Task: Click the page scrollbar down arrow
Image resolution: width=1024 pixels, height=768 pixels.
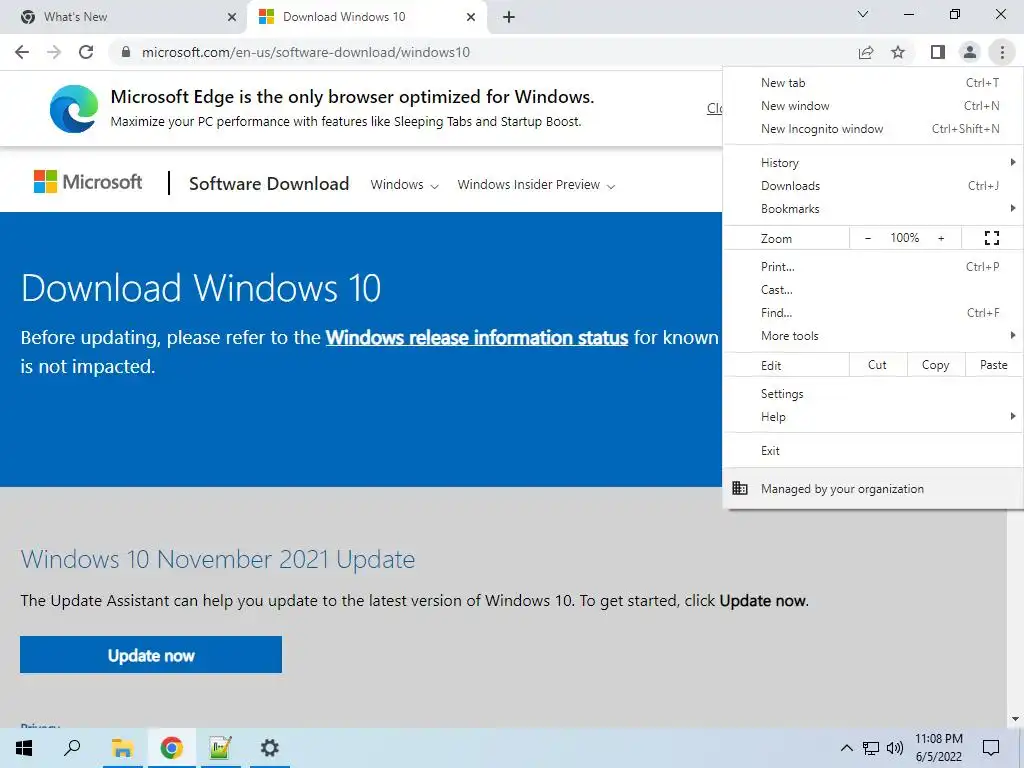Action: (x=1016, y=719)
